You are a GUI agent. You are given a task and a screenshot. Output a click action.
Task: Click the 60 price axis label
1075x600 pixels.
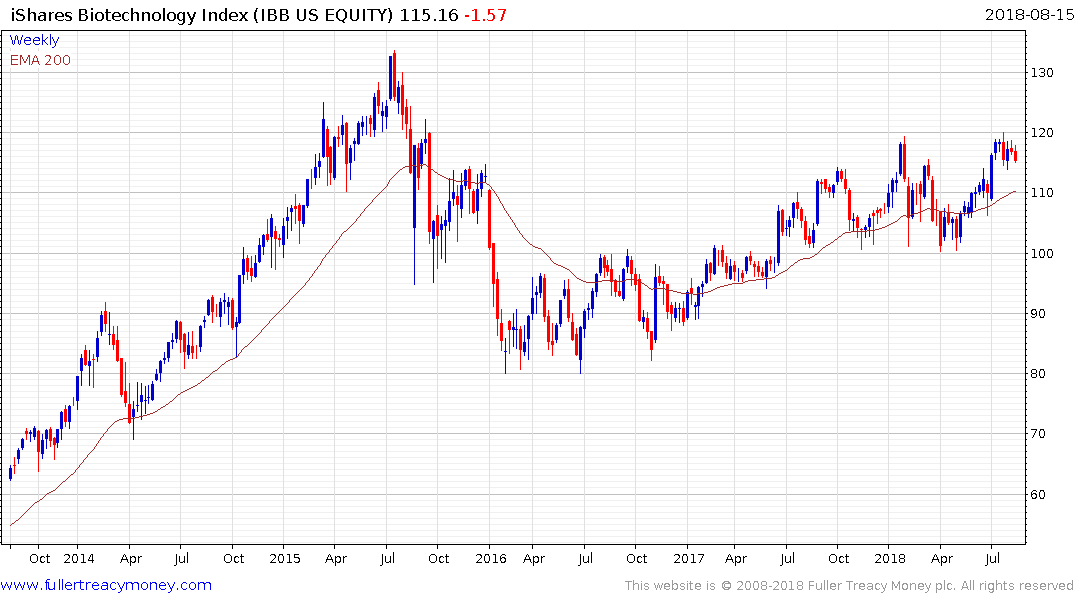tap(1038, 494)
